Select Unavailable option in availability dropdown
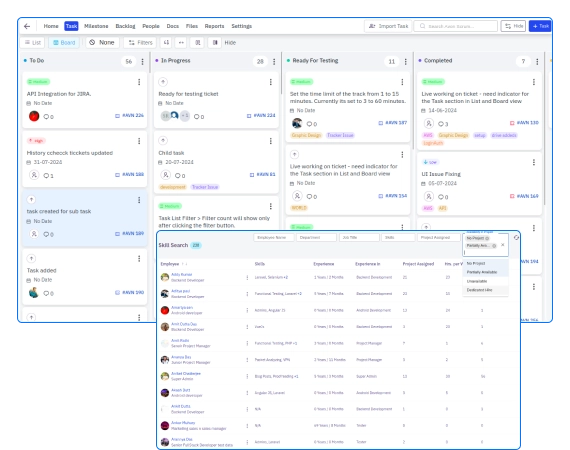The height and width of the screenshot is (450, 570). pos(477,281)
